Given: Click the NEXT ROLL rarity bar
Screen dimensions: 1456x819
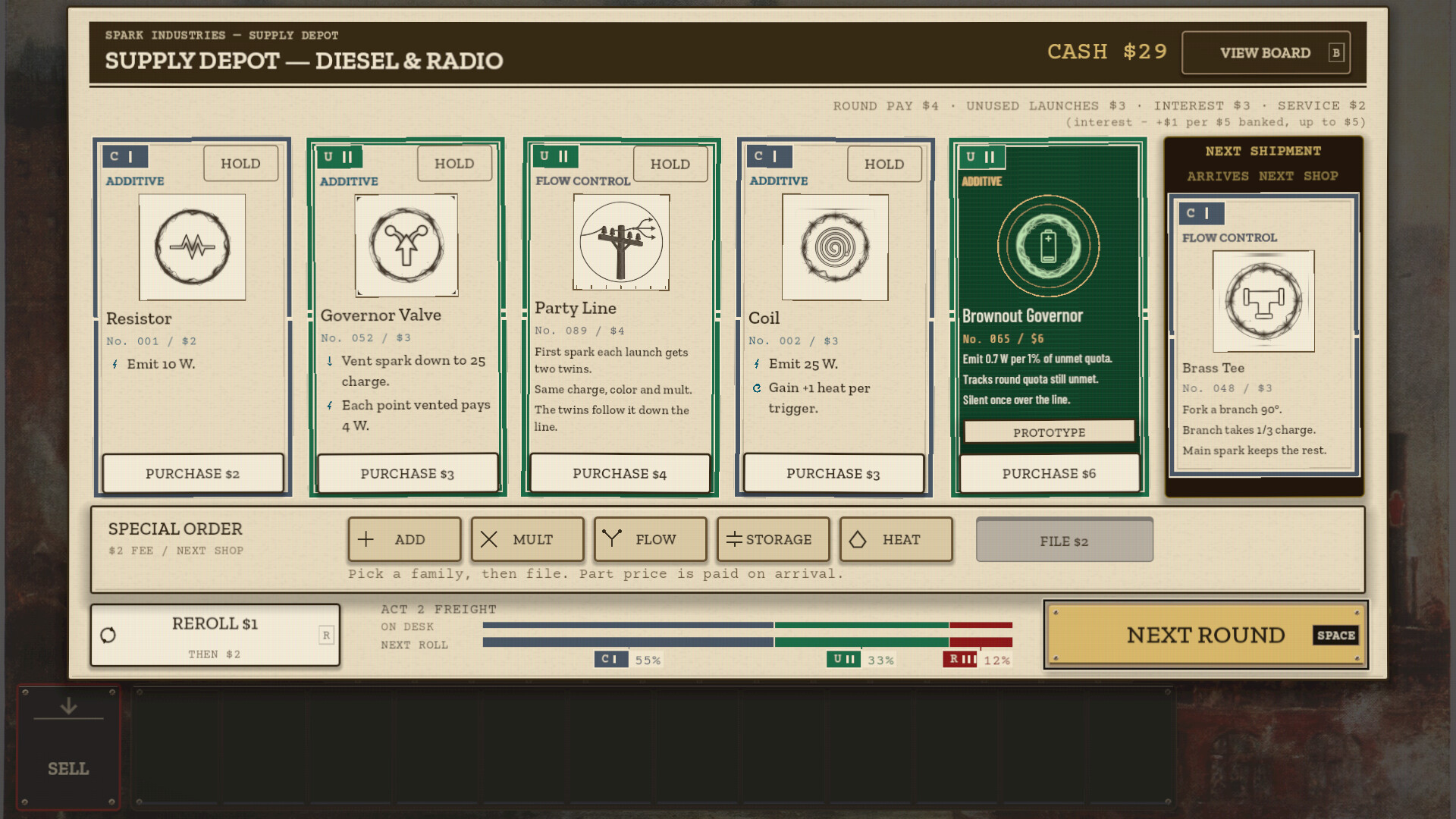Looking at the screenshot, I should point(747,642).
